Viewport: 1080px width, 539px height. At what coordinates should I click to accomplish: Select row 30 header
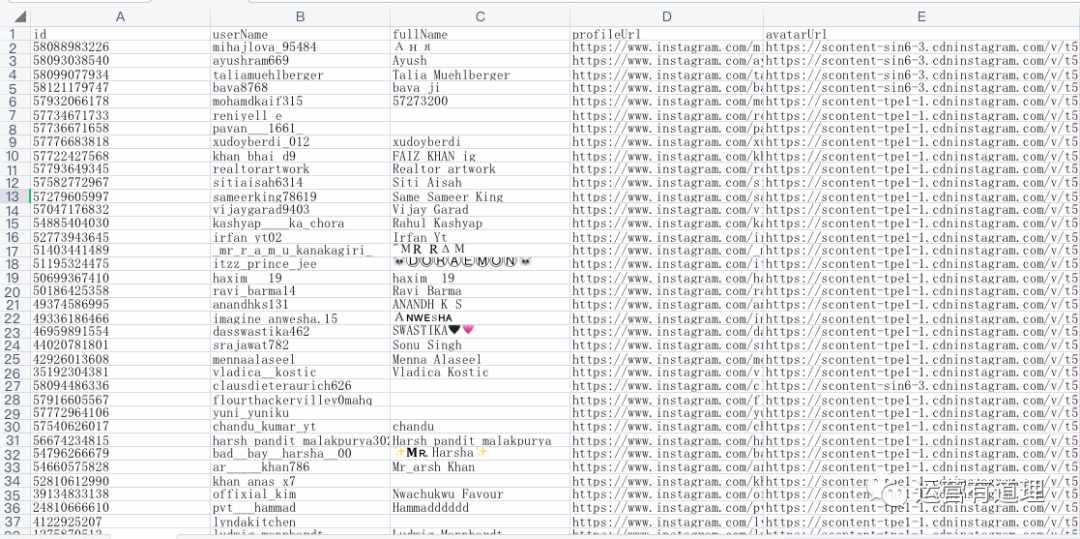pyautogui.click(x=12, y=426)
